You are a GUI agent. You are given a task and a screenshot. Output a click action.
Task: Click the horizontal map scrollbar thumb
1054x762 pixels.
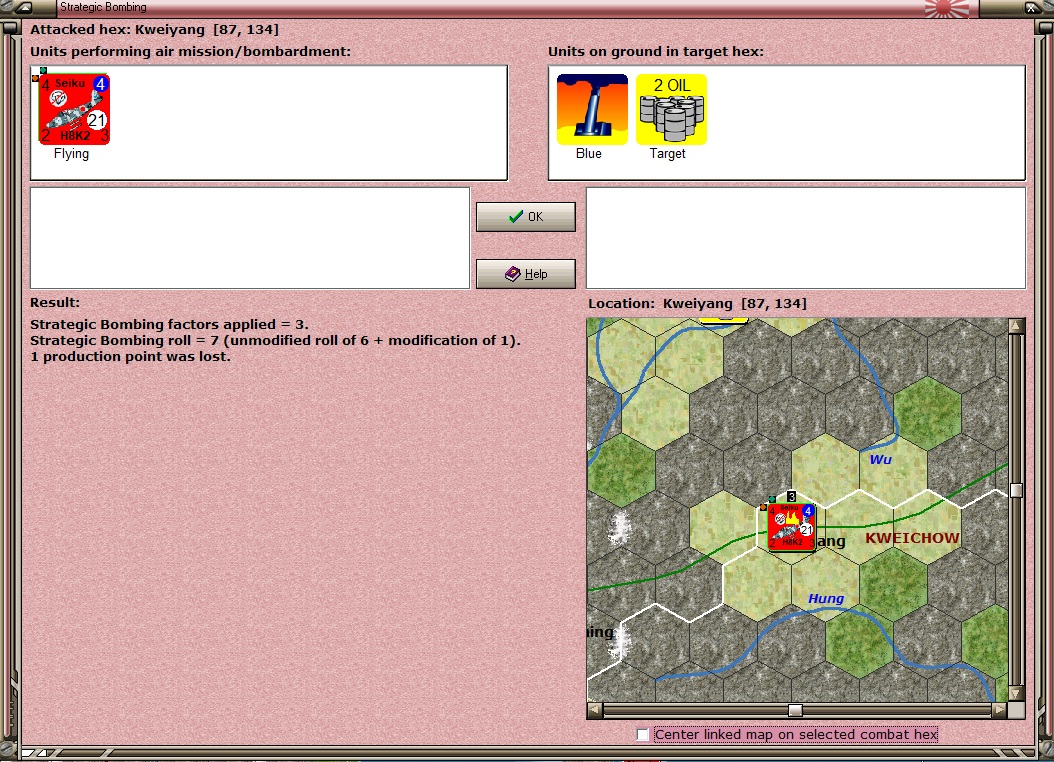click(x=795, y=710)
